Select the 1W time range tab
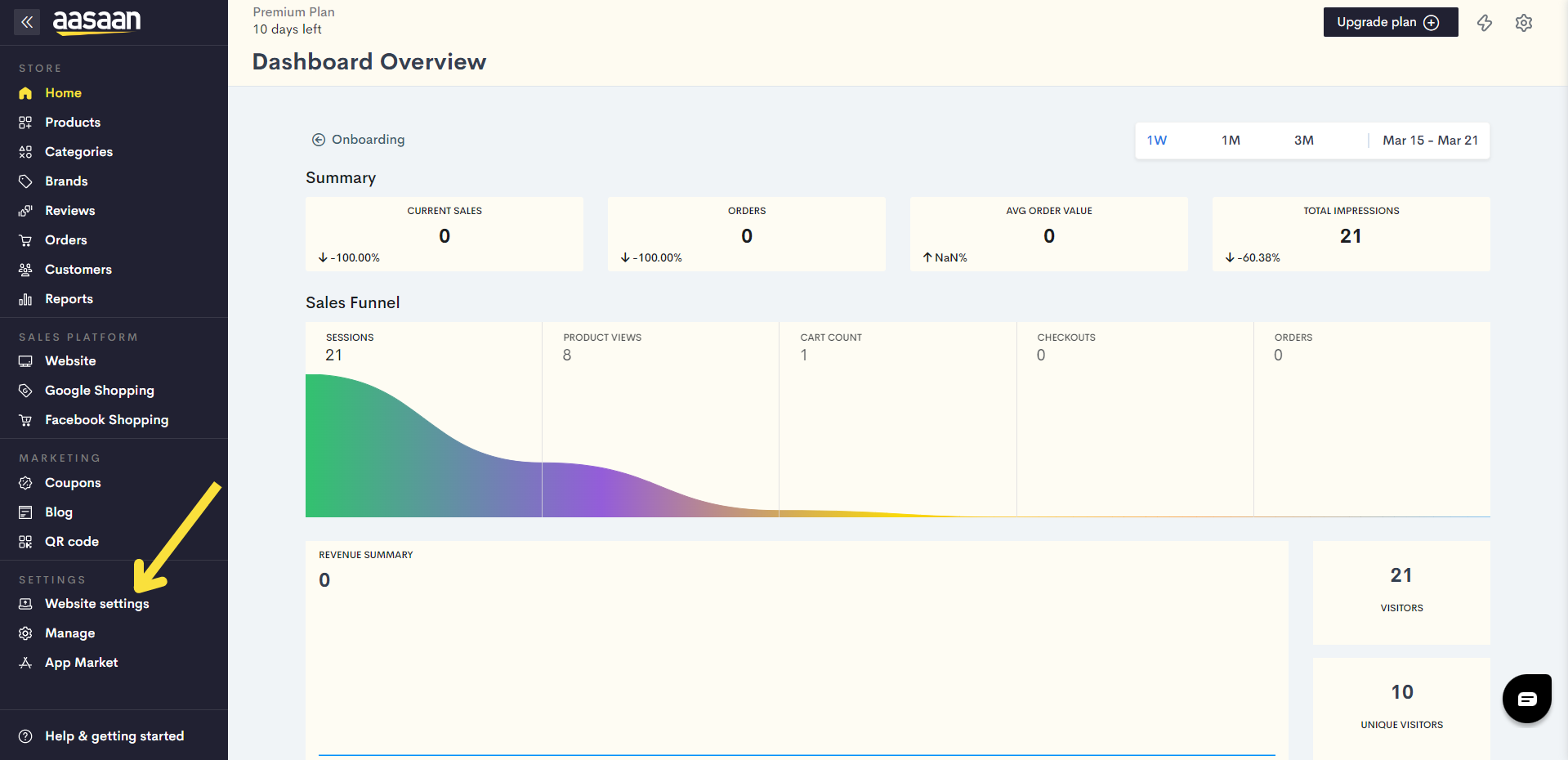This screenshot has width=1568, height=760. (x=1156, y=141)
